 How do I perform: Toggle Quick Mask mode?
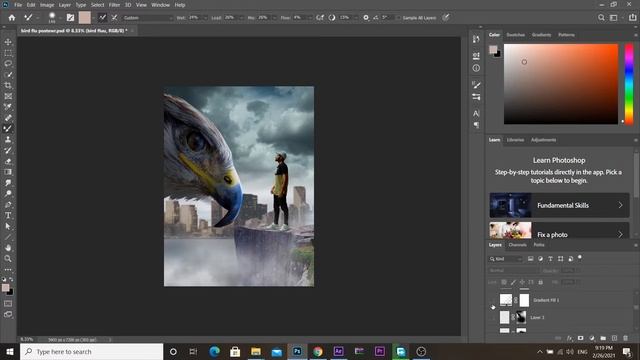pyautogui.click(x=8, y=303)
